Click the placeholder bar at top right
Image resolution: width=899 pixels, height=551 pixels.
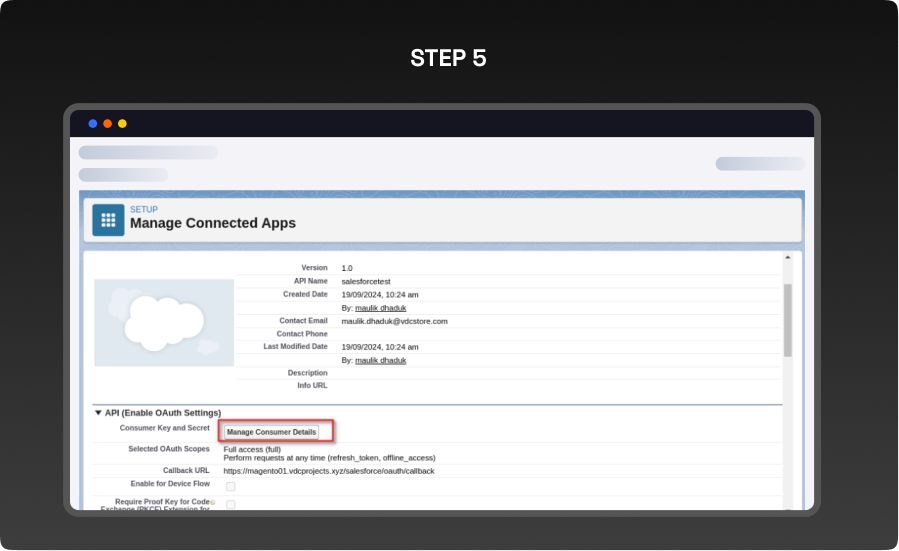point(759,164)
